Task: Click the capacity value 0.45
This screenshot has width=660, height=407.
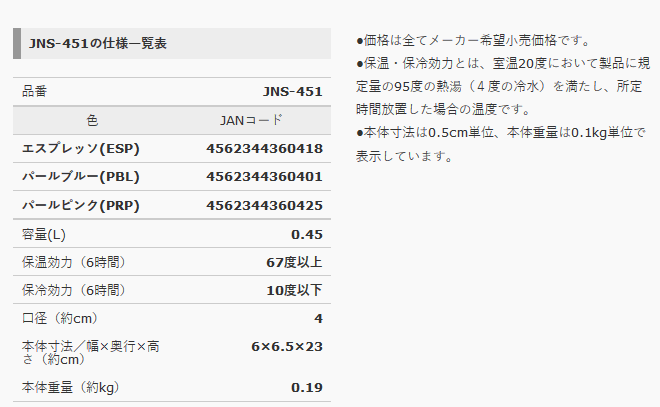Action: [x=306, y=234]
